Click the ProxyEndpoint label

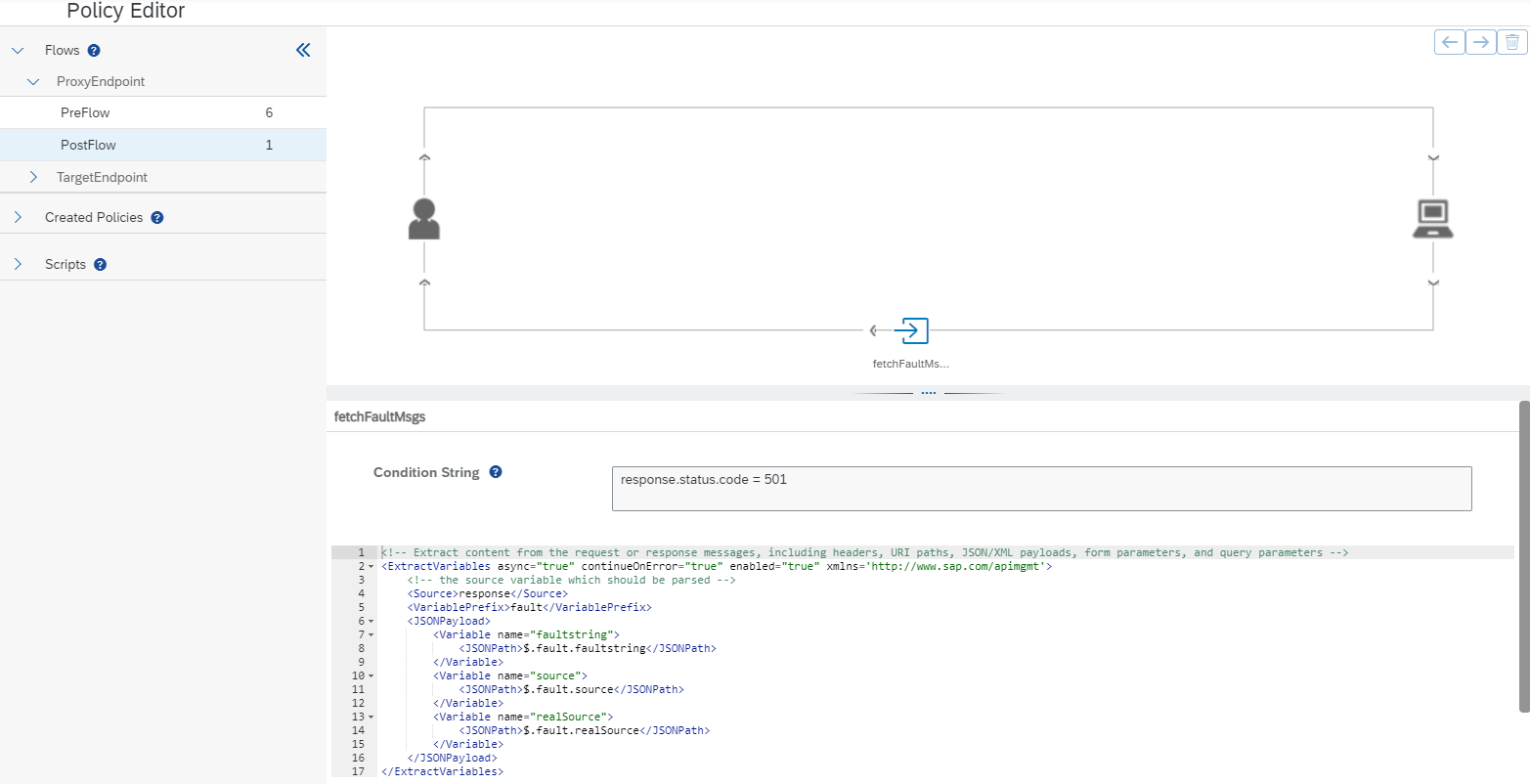click(101, 82)
